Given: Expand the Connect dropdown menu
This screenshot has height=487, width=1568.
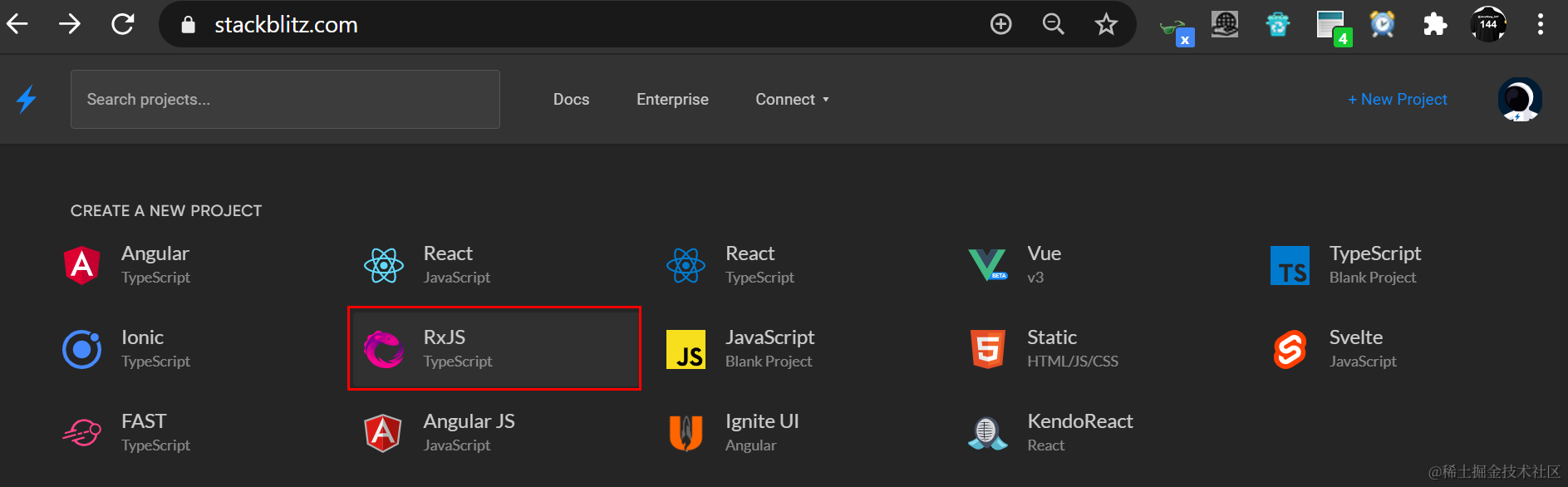Looking at the screenshot, I should coord(792,99).
